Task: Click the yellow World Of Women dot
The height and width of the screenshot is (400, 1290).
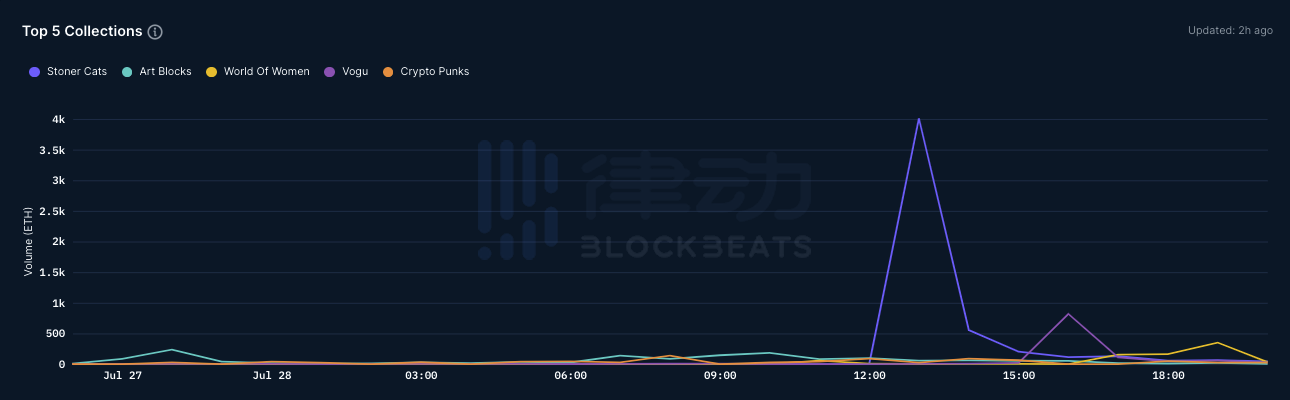Action: pos(211,72)
